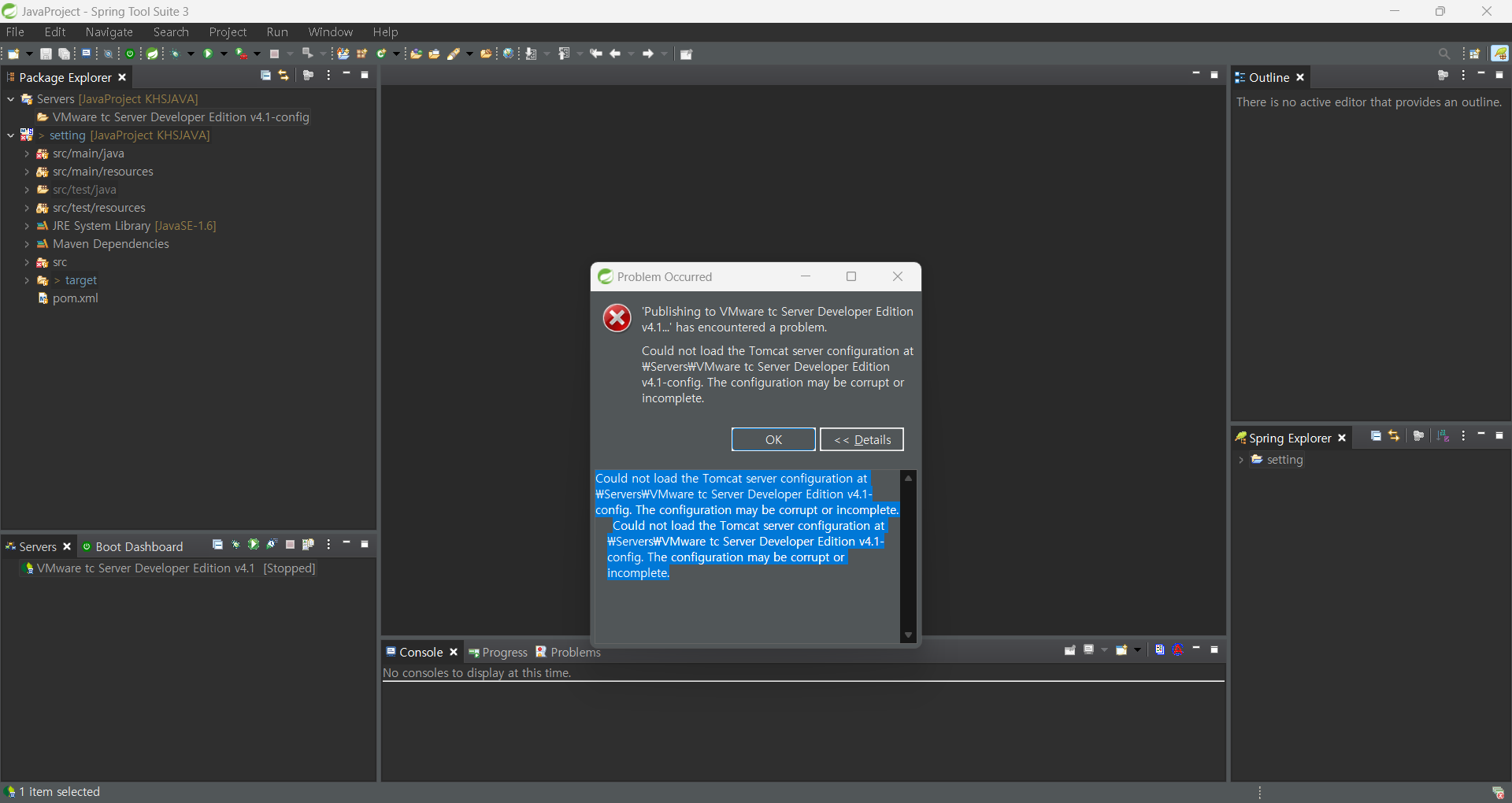Click OK in Problem Occurred dialog
The image size is (1512, 803).
(x=773, y=439)
